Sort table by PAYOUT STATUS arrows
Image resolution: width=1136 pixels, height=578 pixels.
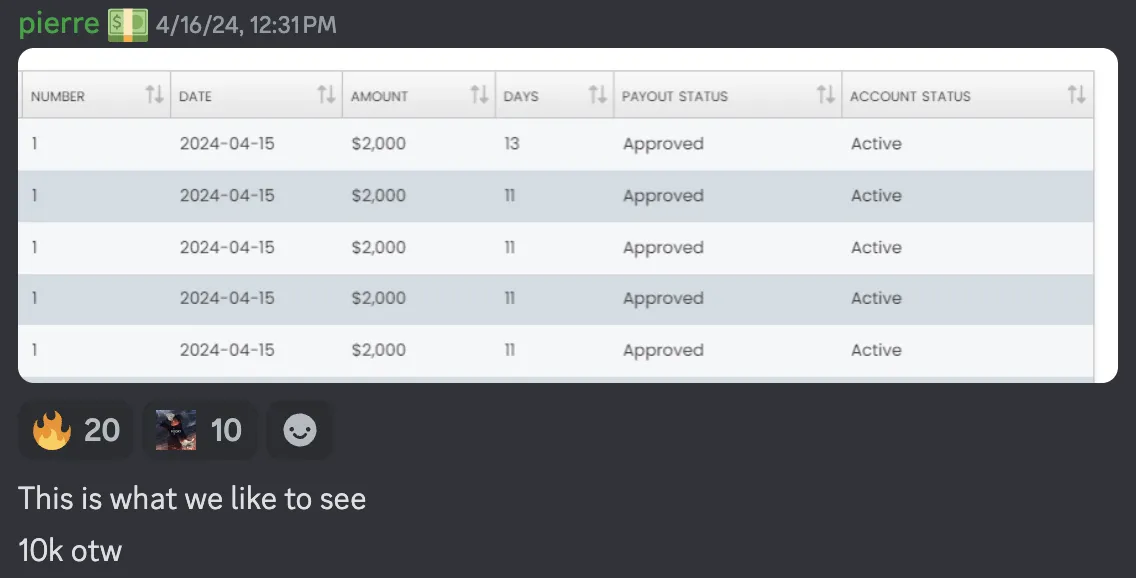825,94
